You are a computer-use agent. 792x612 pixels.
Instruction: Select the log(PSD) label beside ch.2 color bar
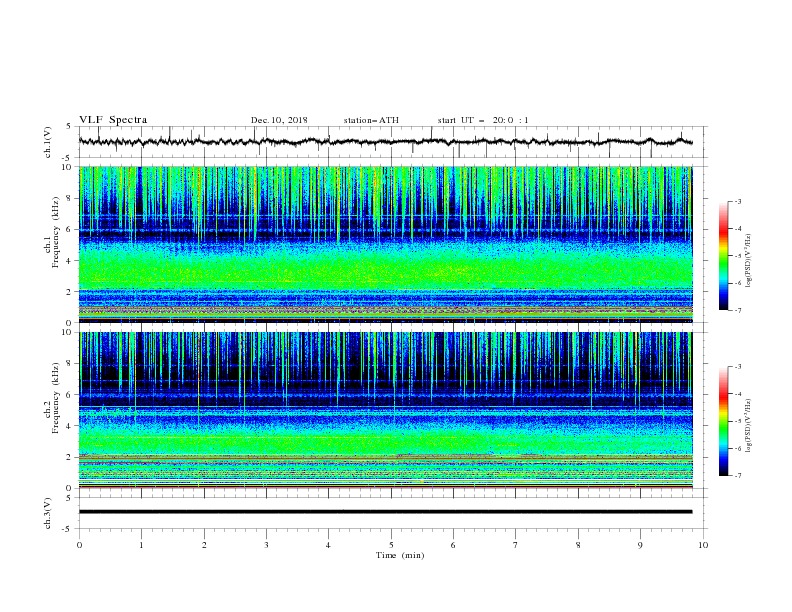click(x=749, y=426)
